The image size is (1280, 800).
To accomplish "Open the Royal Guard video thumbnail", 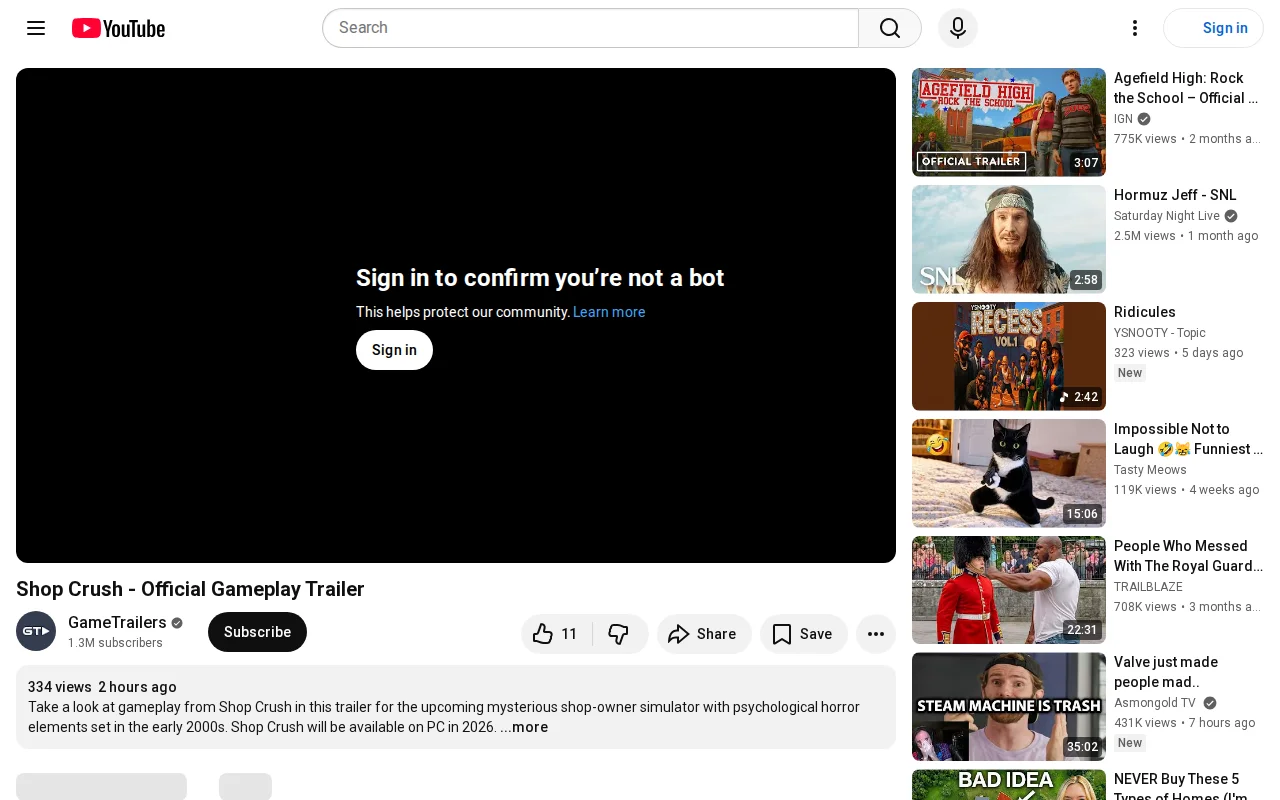I will coord(1009,590).
